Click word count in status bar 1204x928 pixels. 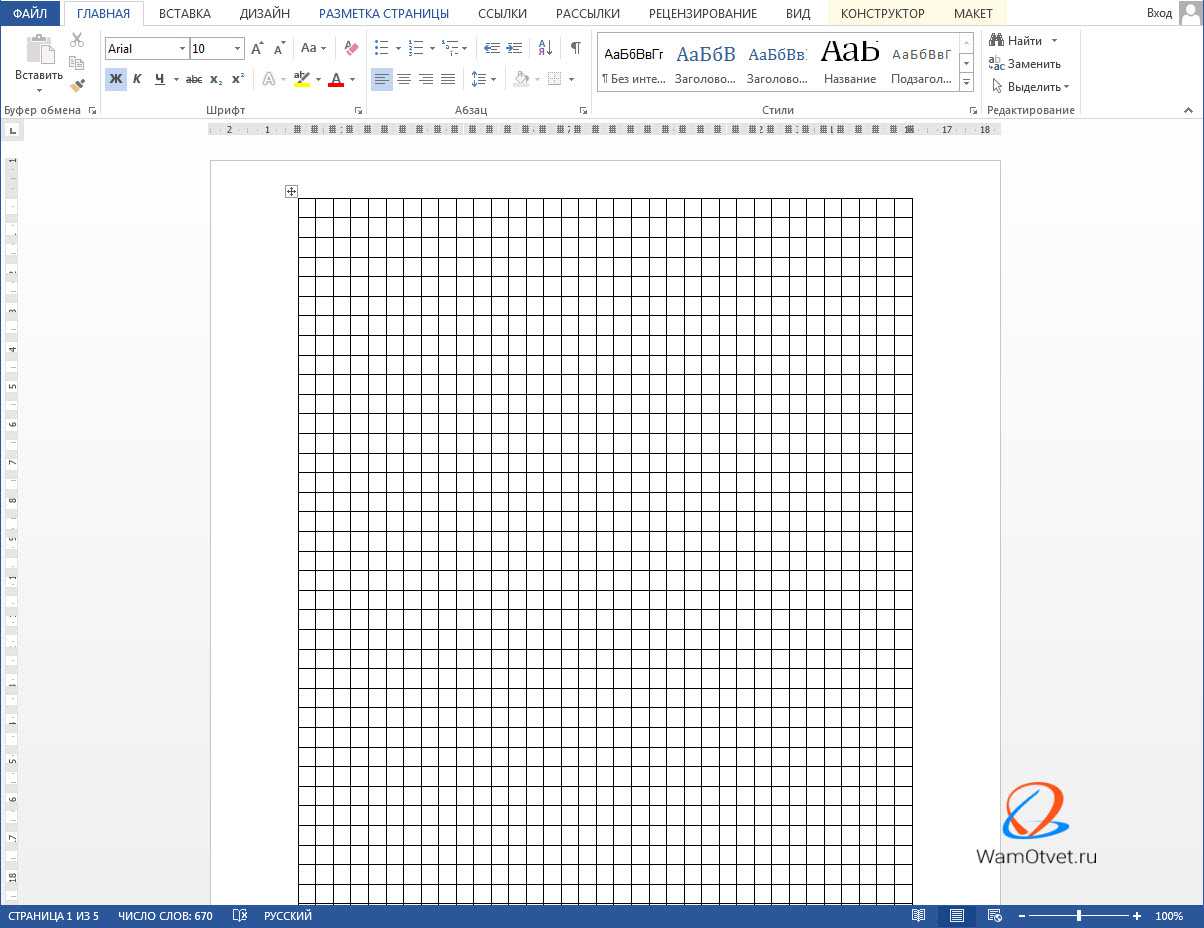click(165, 916)
